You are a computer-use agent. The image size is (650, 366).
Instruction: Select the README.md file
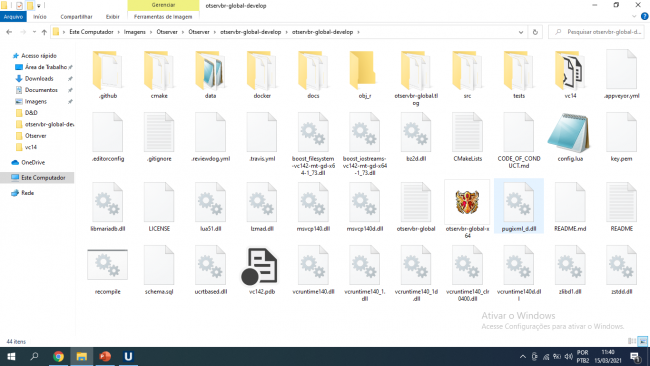tap(570, 207)
